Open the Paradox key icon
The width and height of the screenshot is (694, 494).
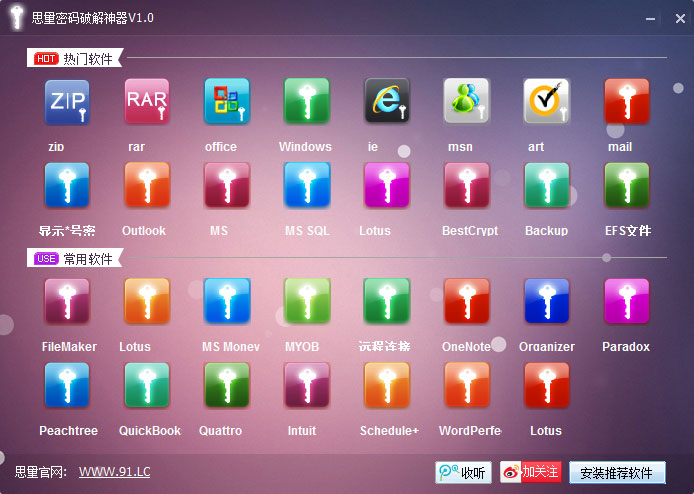[627, 301]
